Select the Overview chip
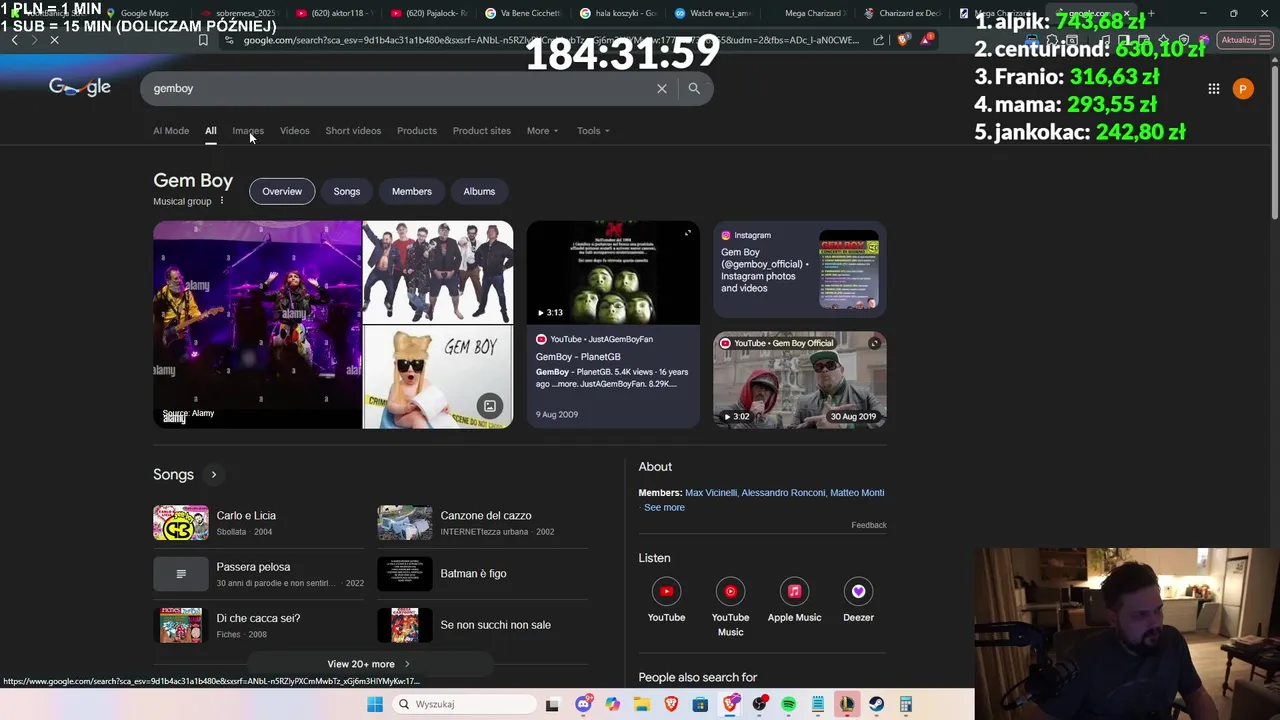1280x720 pixels. tap(282, 191)
